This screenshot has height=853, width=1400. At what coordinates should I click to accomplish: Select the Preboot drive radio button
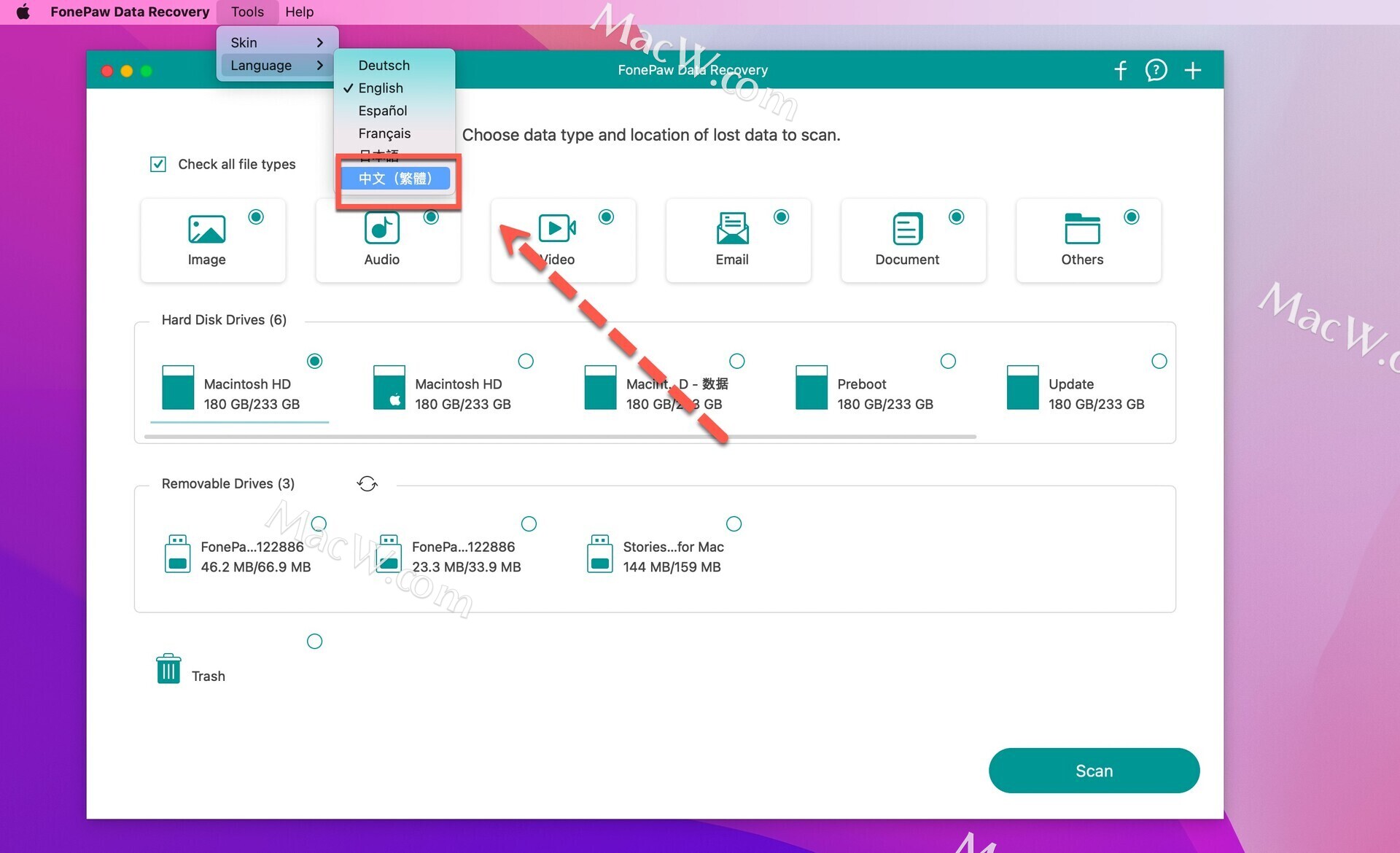click(948, 361)
